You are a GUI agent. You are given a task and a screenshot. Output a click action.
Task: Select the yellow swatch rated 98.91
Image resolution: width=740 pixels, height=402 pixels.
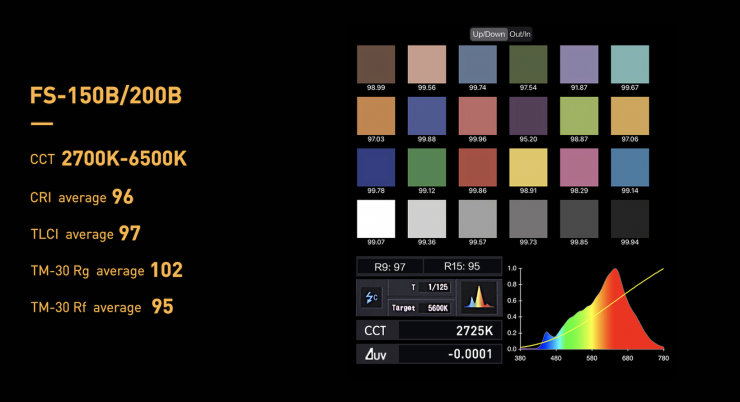(x=527, y=166)
